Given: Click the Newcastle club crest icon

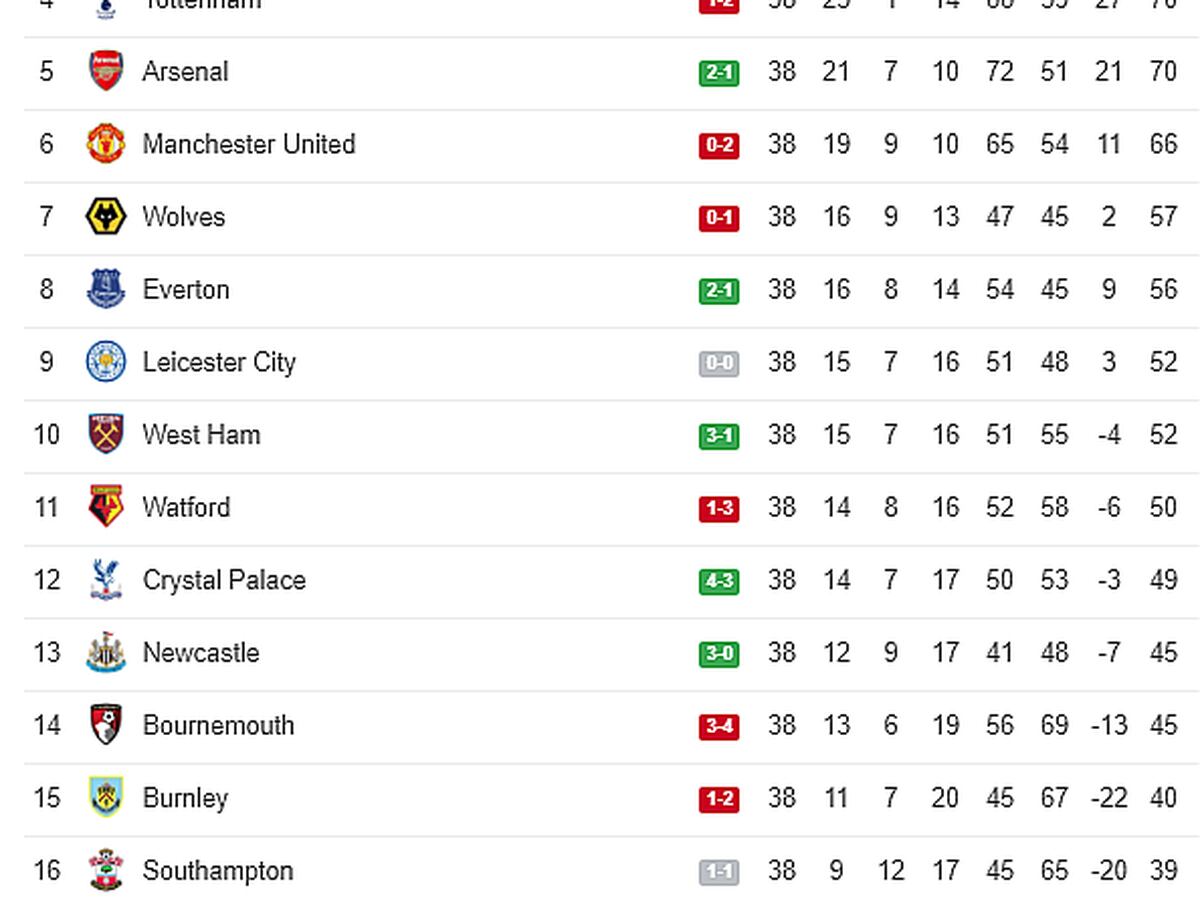Looking at the screenshot, I should (x=105, y=653).
